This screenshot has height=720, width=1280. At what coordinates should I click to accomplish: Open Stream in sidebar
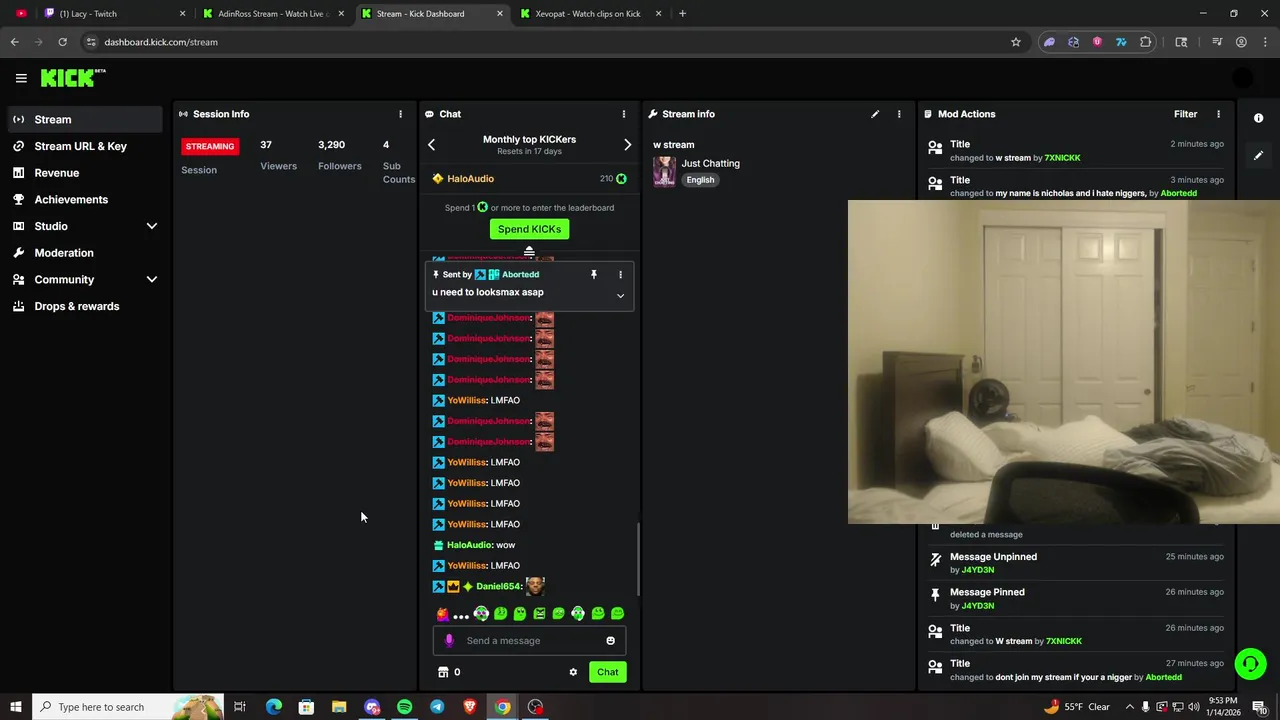coord(84,119)
